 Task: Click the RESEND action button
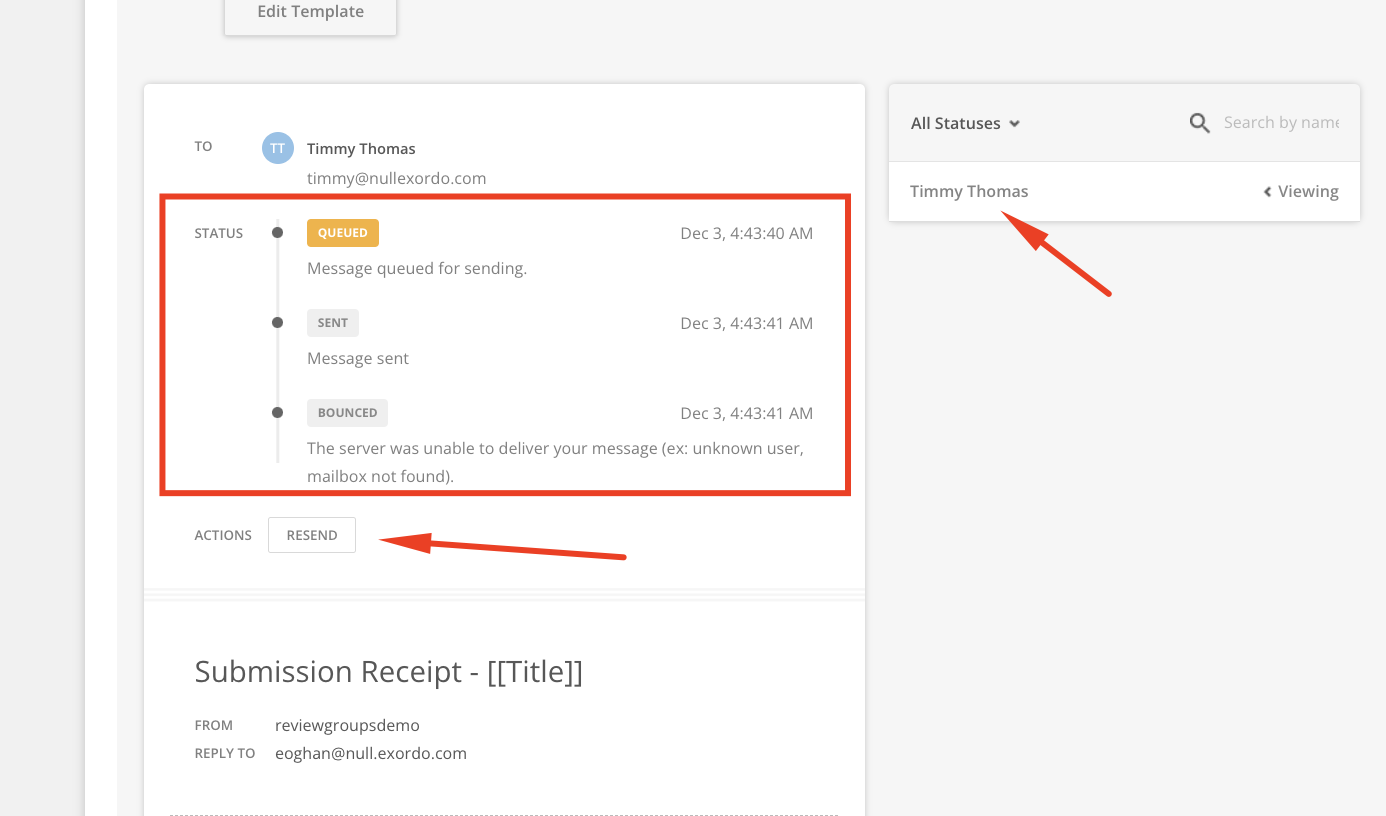pyautogui.click(x=312, y=535)
